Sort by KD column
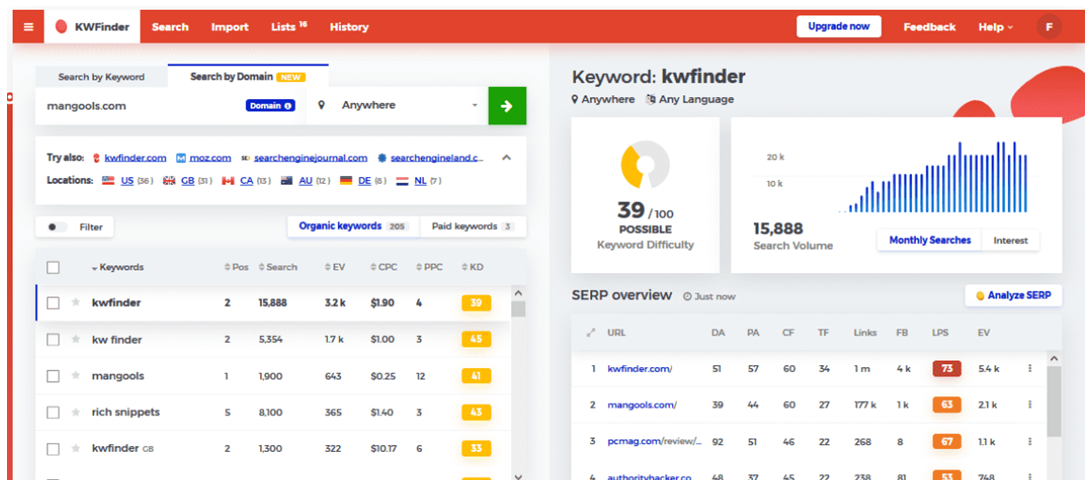 point(472,268)
